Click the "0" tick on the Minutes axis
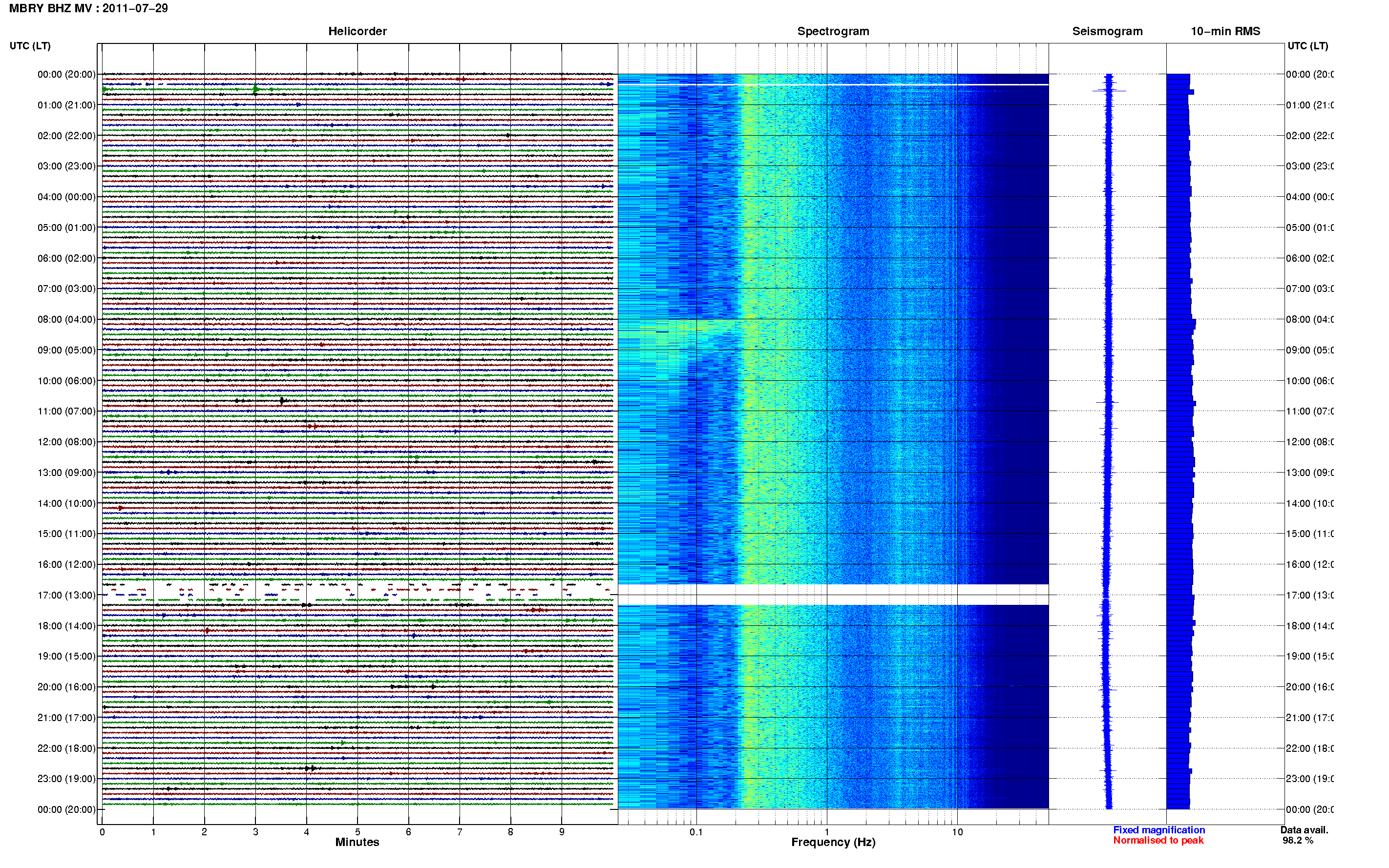 point(102,832)
